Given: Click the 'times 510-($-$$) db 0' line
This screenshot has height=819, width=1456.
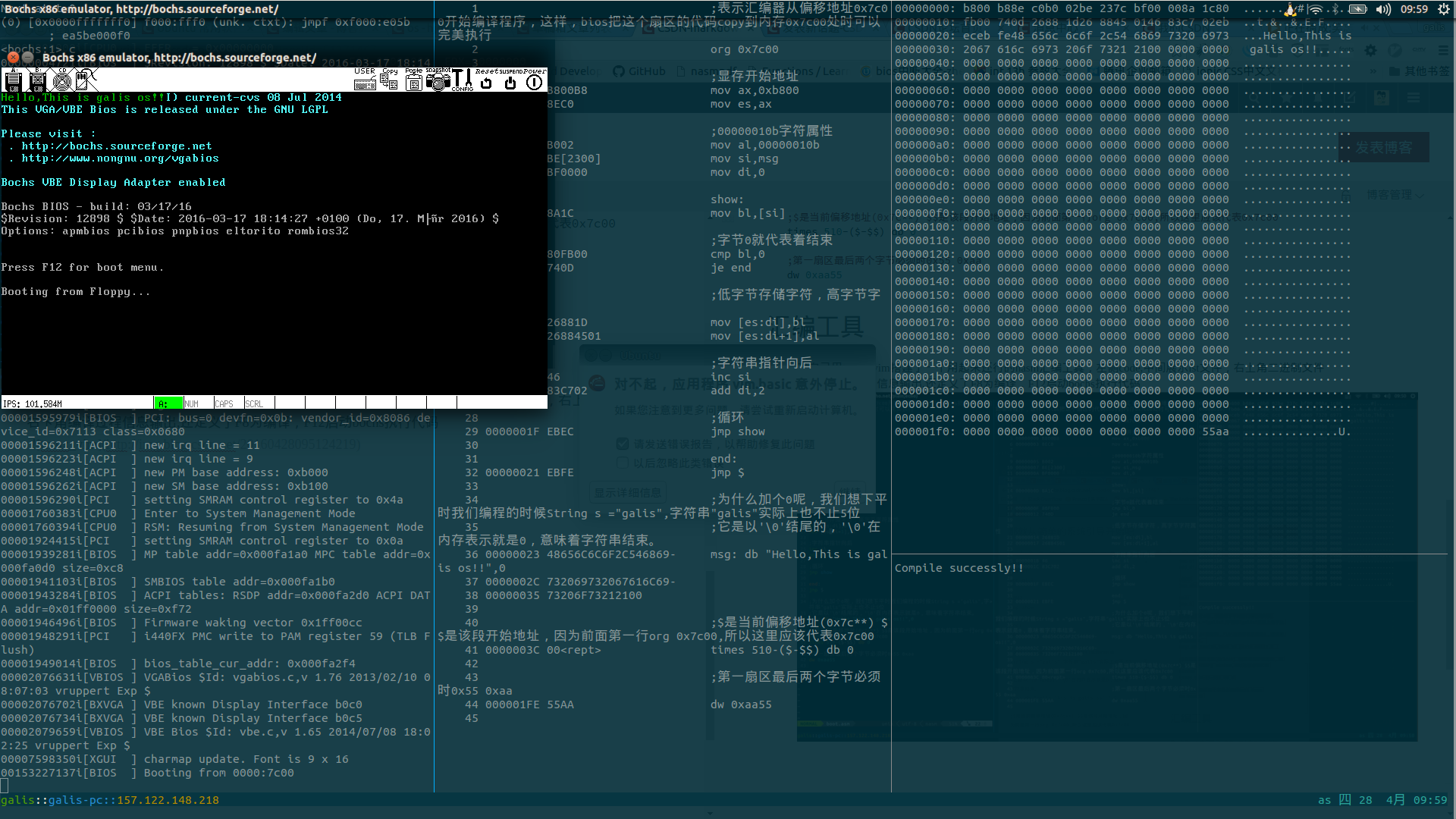Looking at the screenshot, I should [x=782, y=650].
